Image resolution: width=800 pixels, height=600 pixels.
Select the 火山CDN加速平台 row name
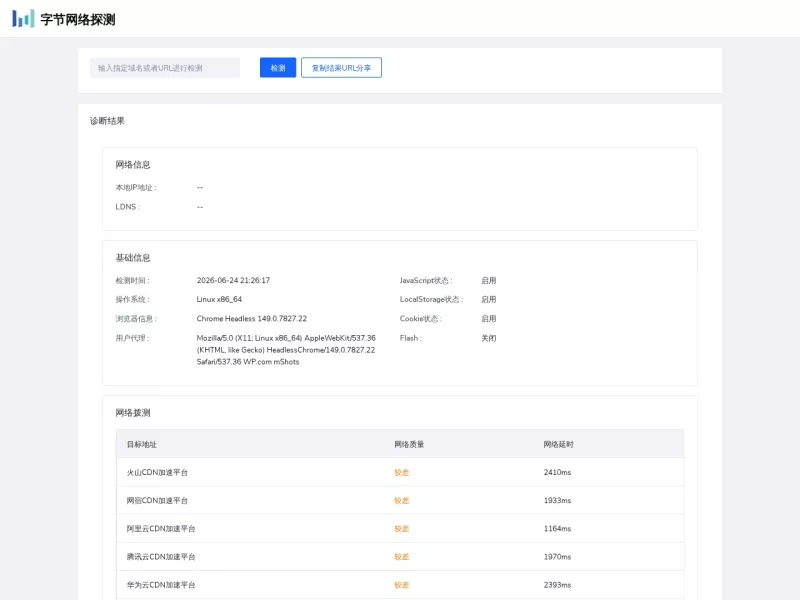[x=157, y=472]
